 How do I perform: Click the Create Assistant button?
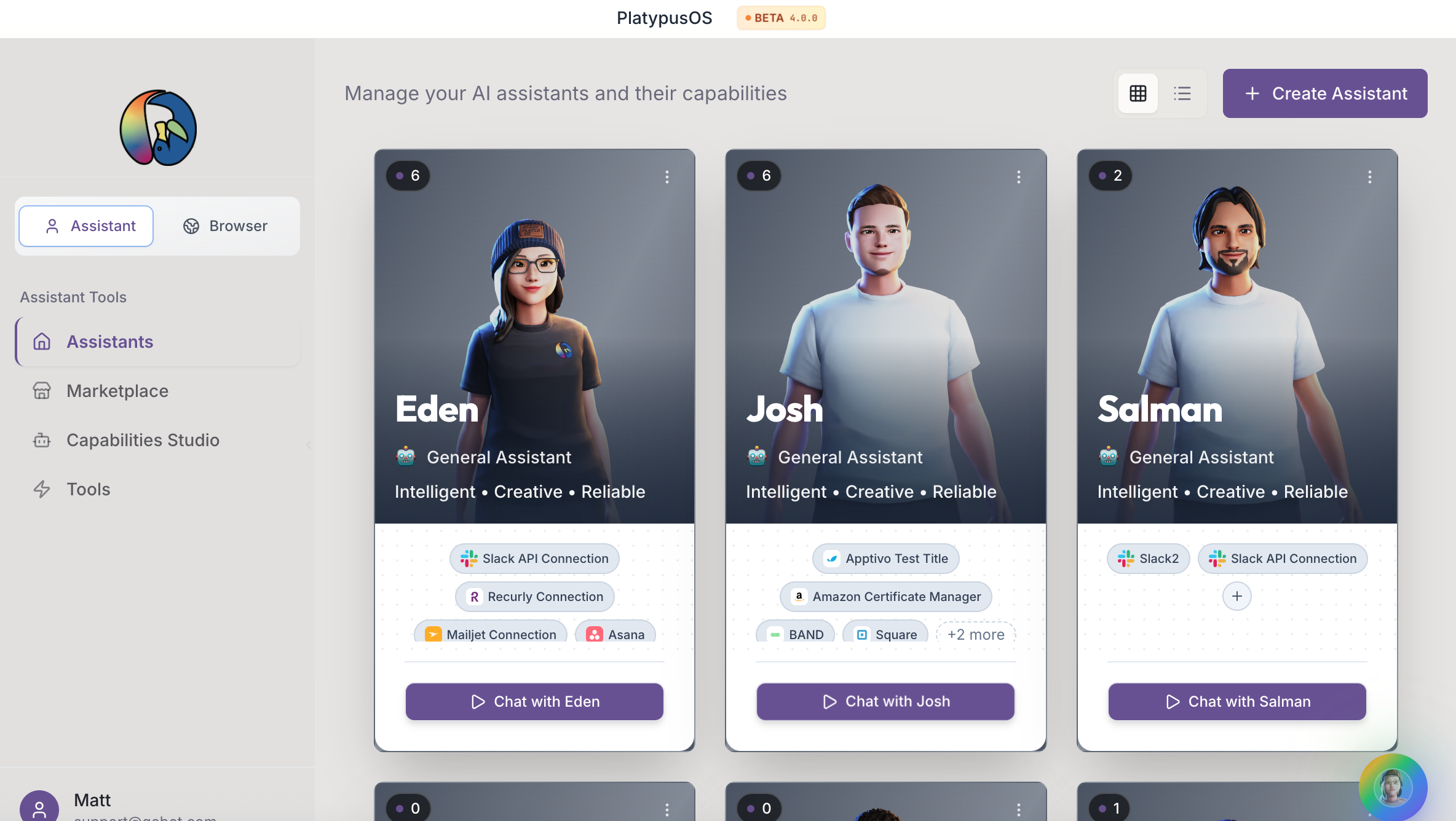pyautogui.click(x=1324, y=93)
